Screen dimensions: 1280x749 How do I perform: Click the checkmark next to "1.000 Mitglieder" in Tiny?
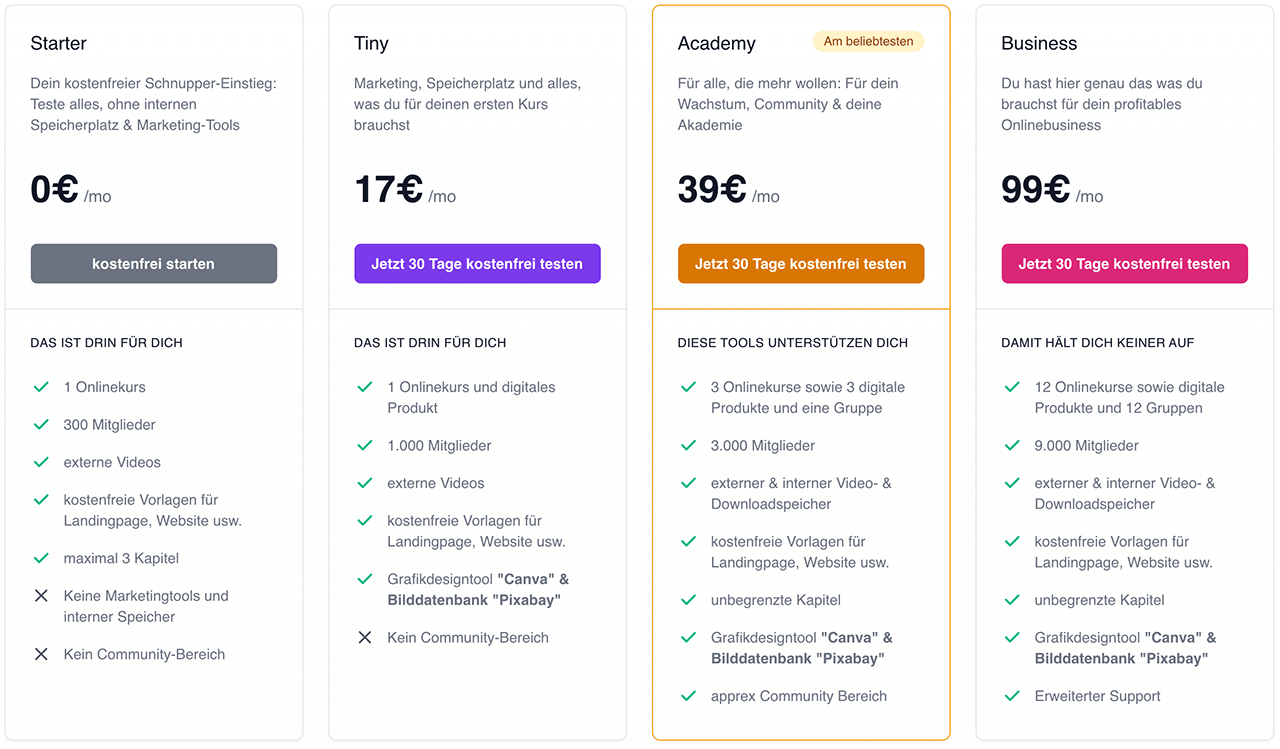pos(364,444)
